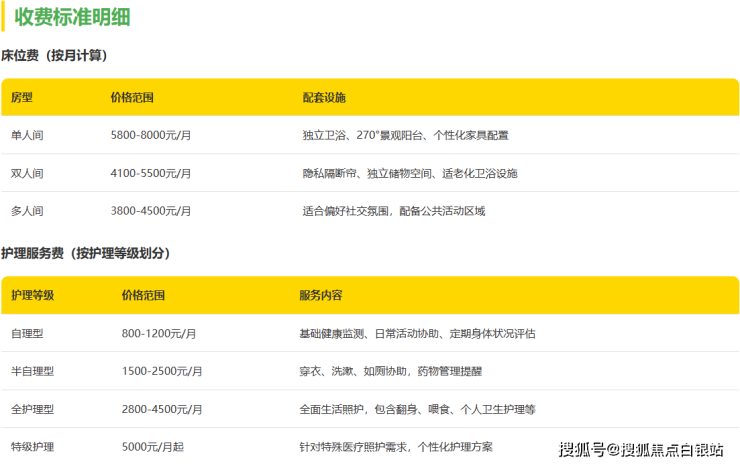Select the 多人间 row label
This screenshot has height=466, width=740.
coord(27,211)
